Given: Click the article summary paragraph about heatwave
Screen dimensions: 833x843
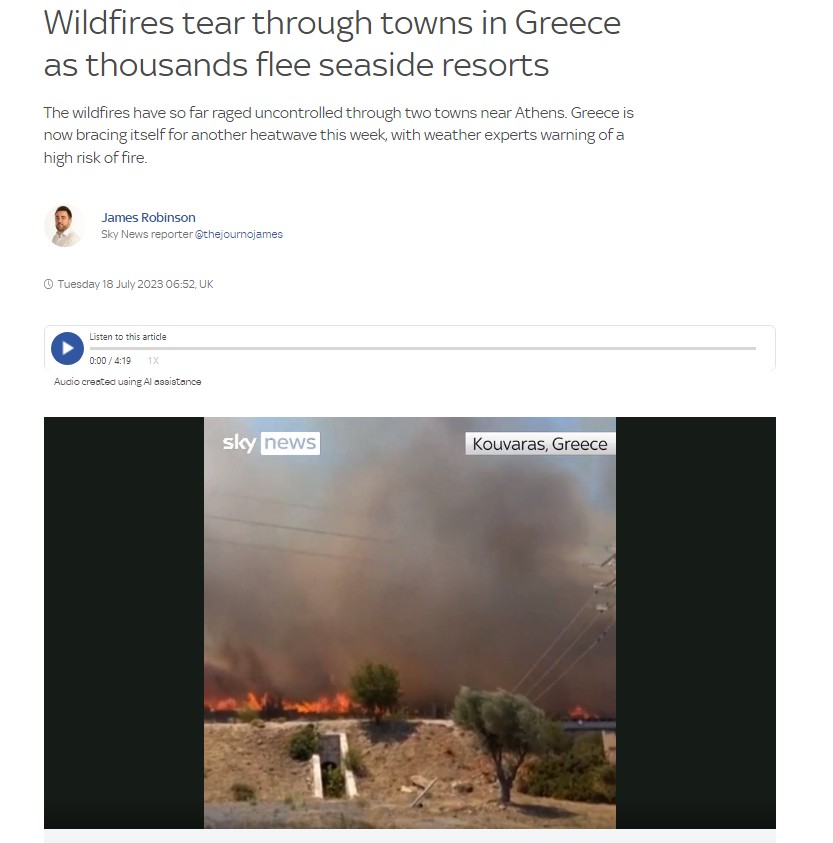Looking at the screenshot, I should (x=339, y=135).
